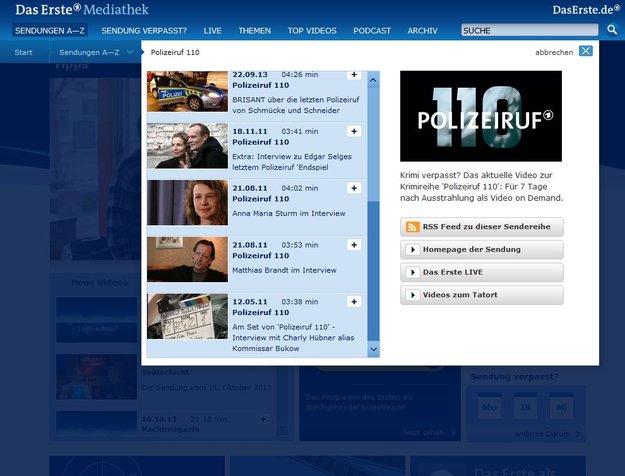Close the Polizeiruf 110 overlay with X

coord(586,51)
